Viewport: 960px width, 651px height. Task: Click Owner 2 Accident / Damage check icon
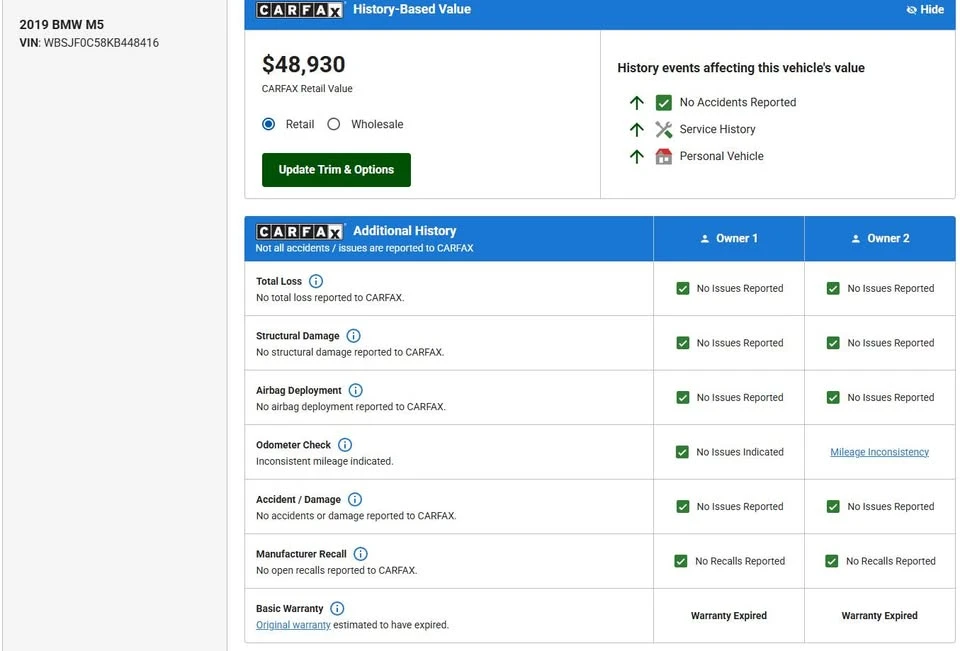point(833,506)
